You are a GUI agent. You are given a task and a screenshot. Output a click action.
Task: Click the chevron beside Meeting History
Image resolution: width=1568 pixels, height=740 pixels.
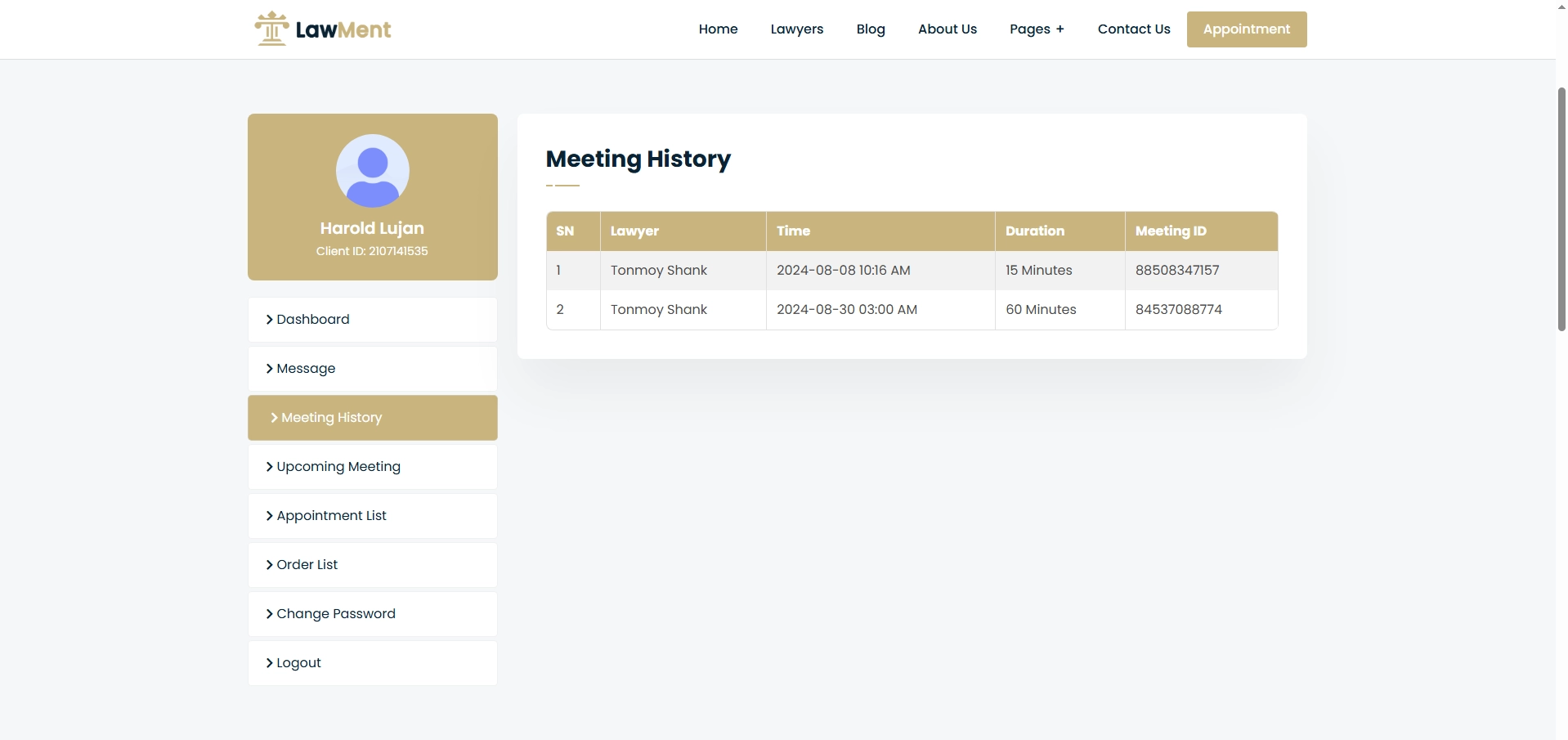pos(274,418)
